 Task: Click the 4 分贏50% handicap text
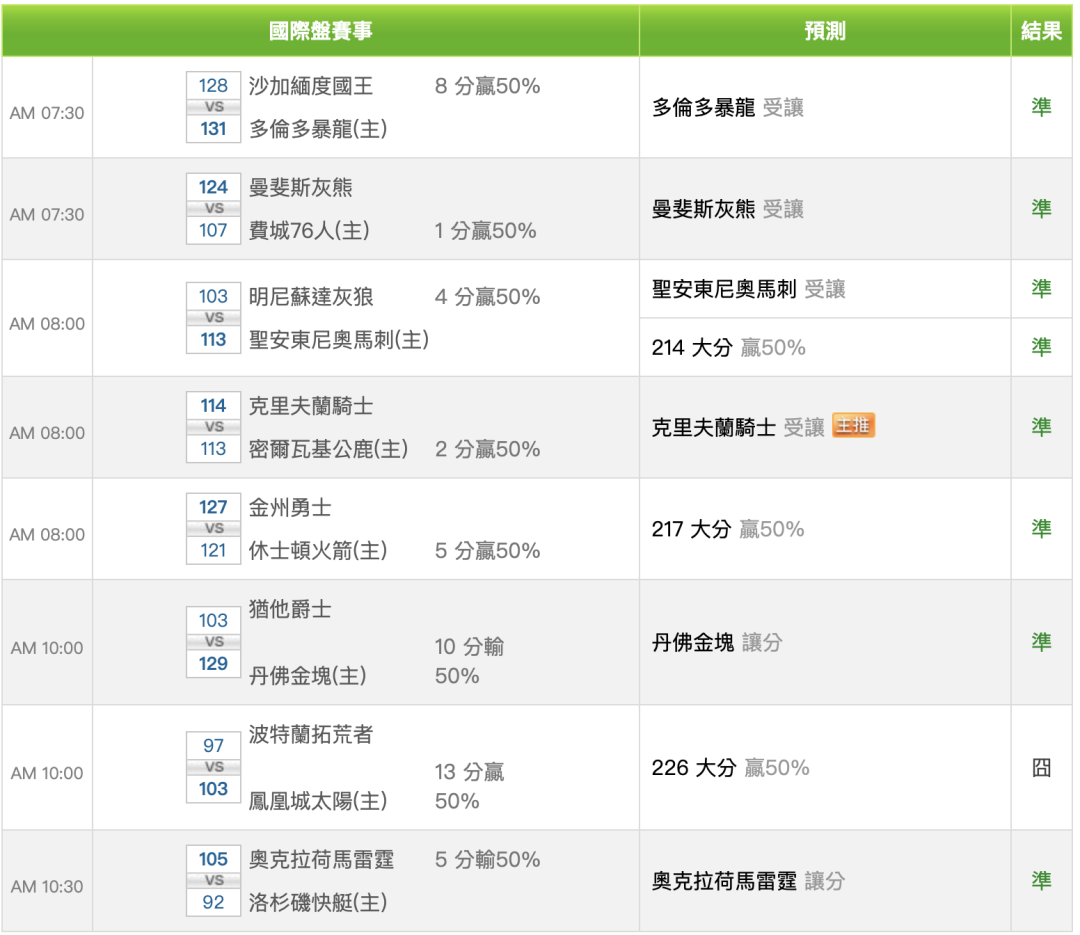point(487,297)
